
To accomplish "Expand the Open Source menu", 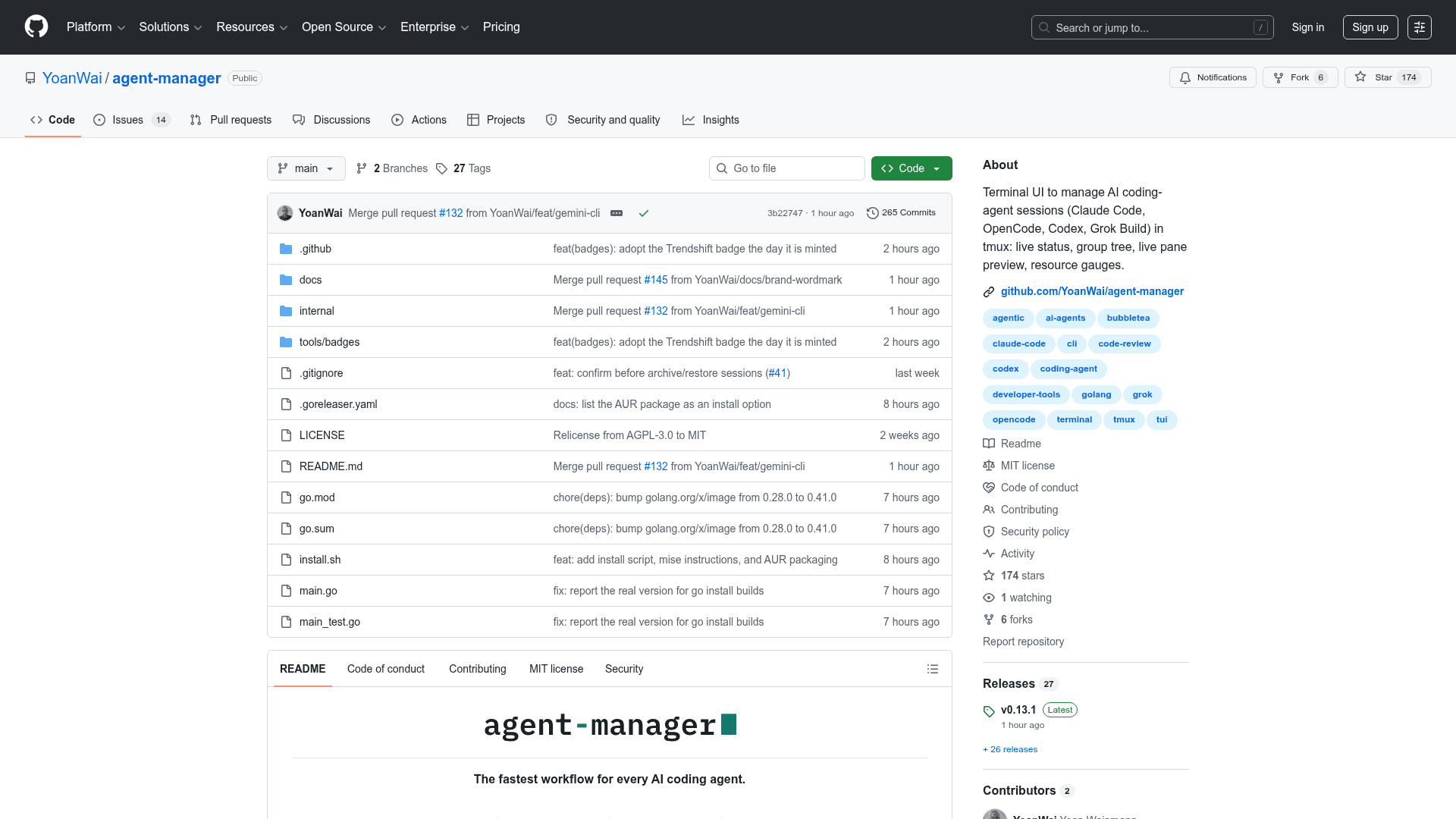I will tap(344, 27).
